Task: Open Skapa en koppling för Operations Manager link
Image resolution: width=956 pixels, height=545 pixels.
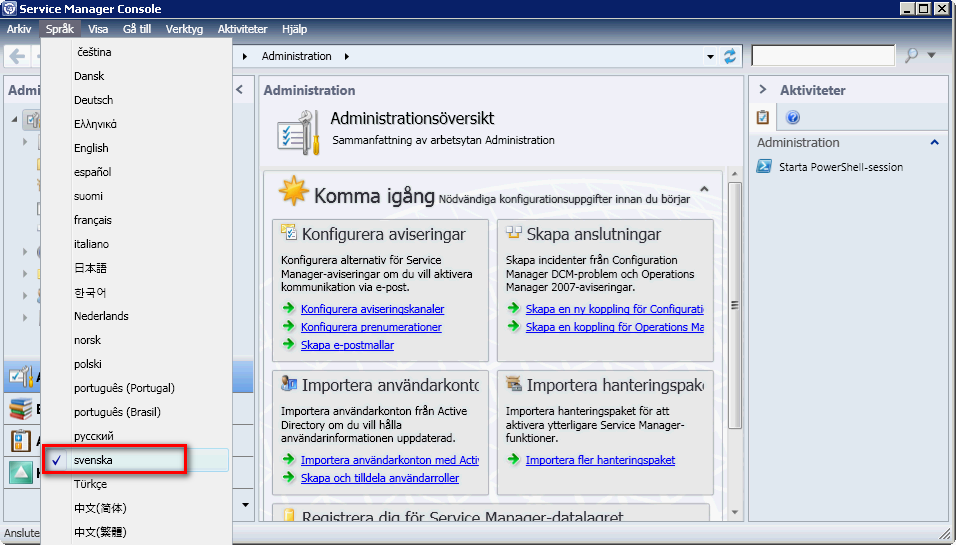Action: point(615,327)
